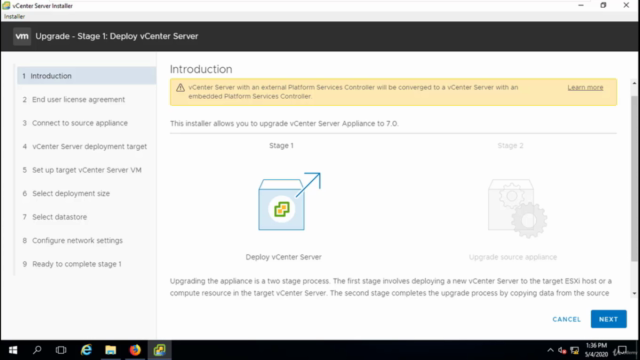Close the vCenter Server Installer window
This screenshot has width=640, height=360.
click(x=626, y=6)
